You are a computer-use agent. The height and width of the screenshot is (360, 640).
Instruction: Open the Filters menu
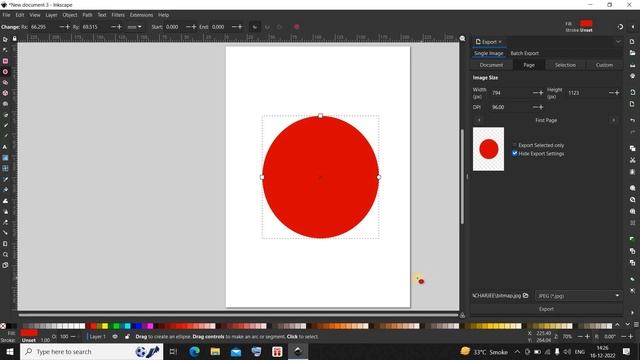(x=118, y=15)
